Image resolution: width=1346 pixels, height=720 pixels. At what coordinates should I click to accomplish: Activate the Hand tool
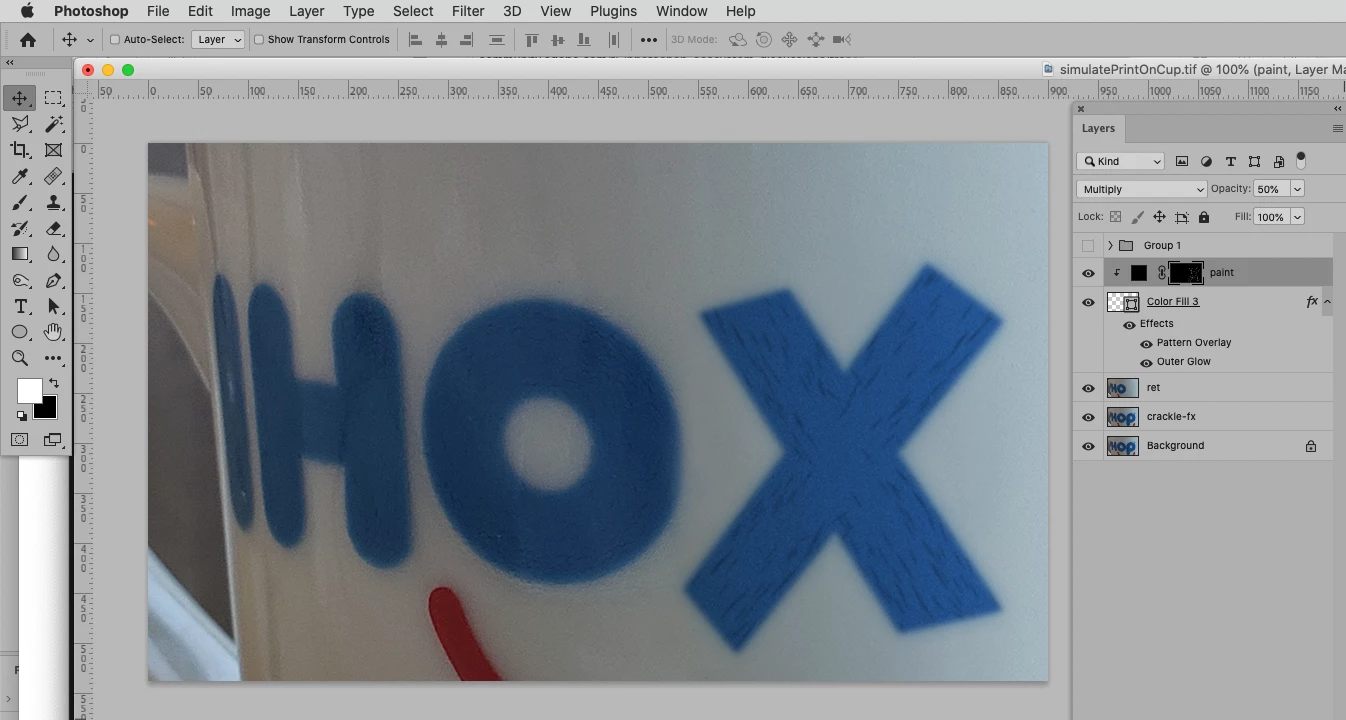point(53,332)
